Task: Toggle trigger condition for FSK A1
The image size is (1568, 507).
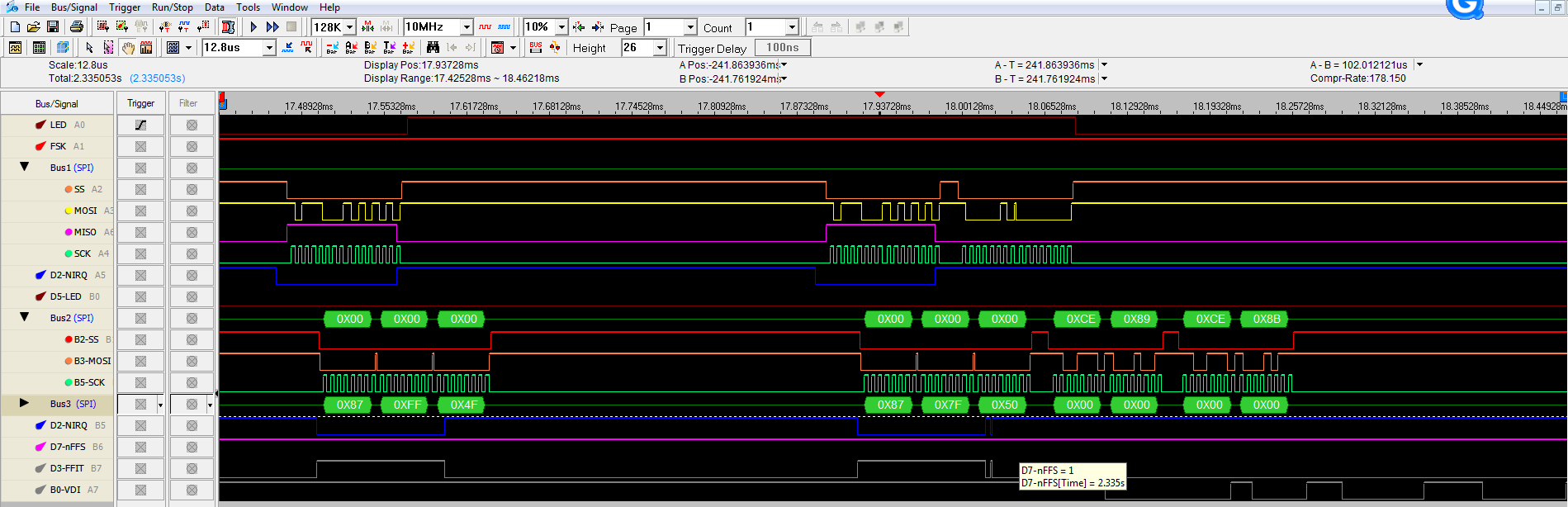Action: 140,146
